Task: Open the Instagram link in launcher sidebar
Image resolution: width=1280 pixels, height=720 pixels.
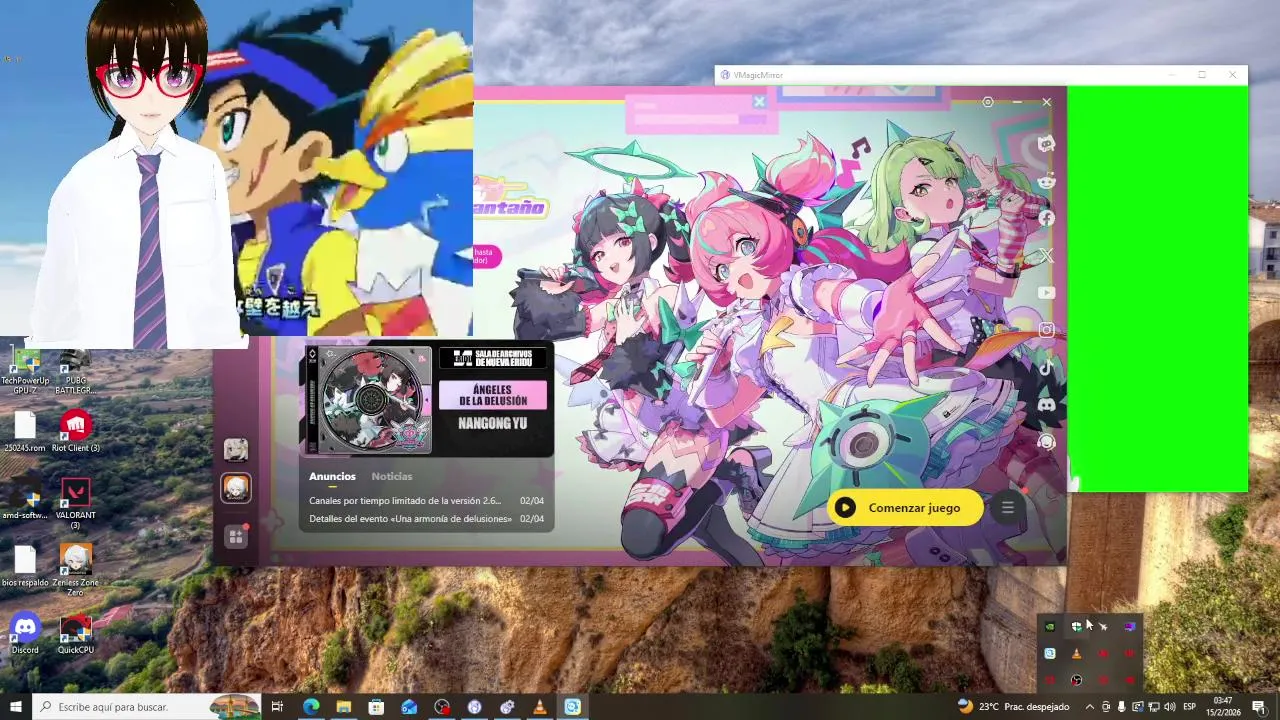Action: pos(1046,330)
